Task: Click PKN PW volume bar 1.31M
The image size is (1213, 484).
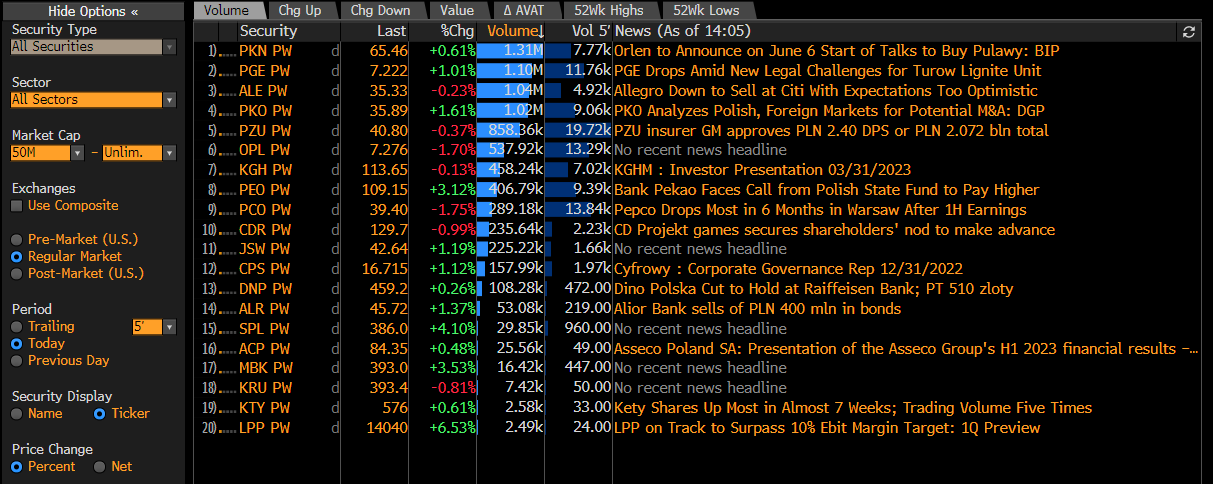Action: click(x=511, y=50)
